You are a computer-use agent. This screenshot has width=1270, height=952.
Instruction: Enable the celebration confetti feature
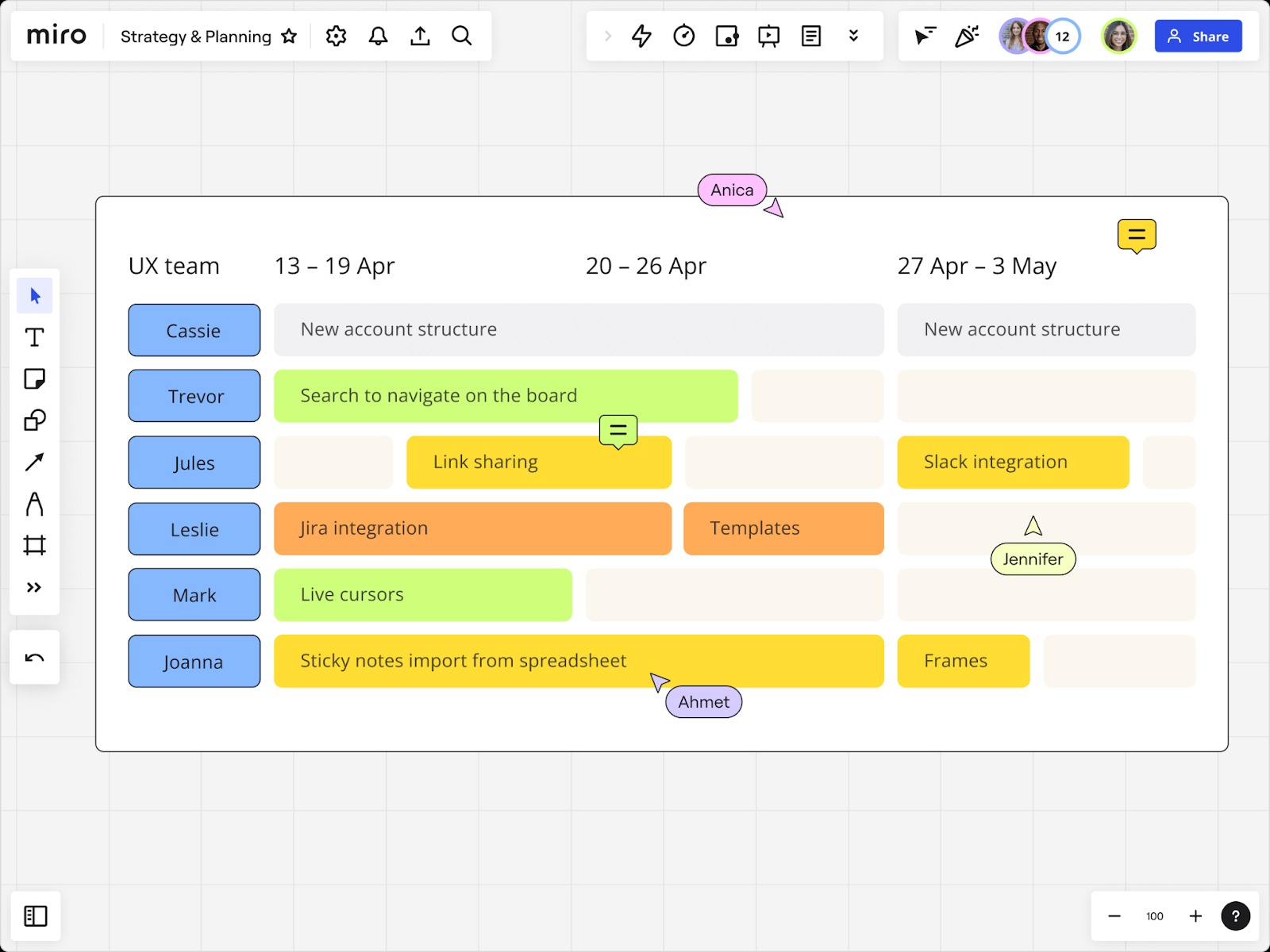click(967, 36)
